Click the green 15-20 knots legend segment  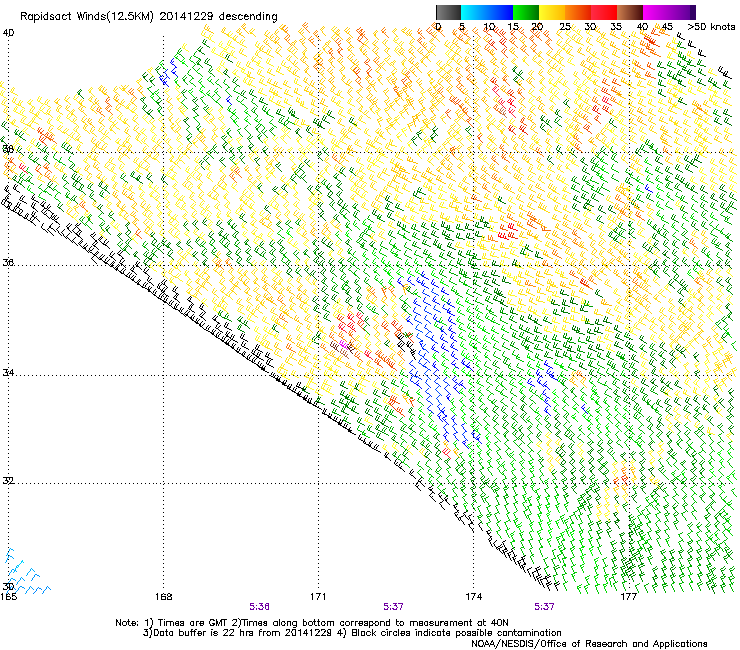526,12
